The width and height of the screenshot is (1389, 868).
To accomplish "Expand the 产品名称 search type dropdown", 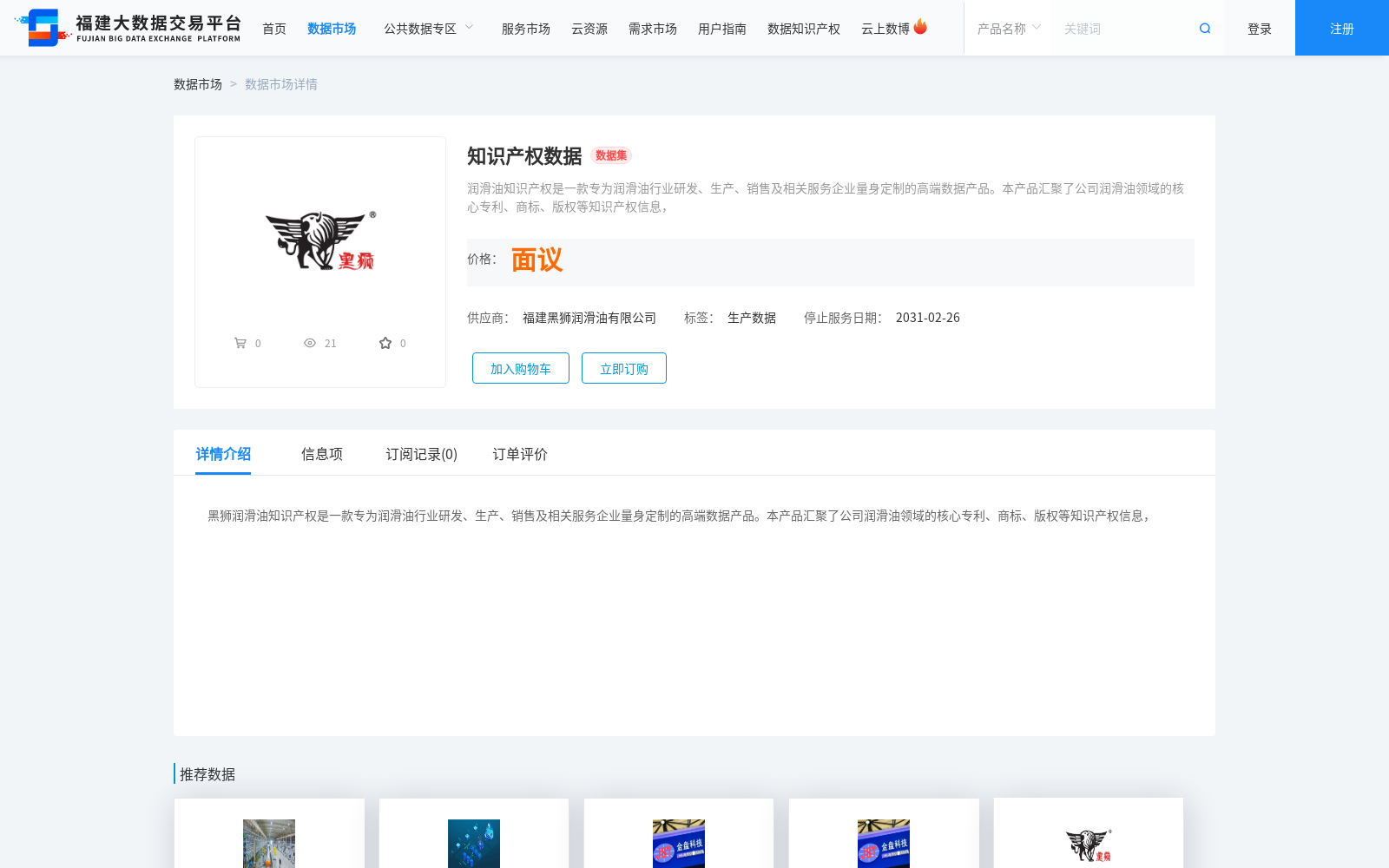I will pos(1008,29).
